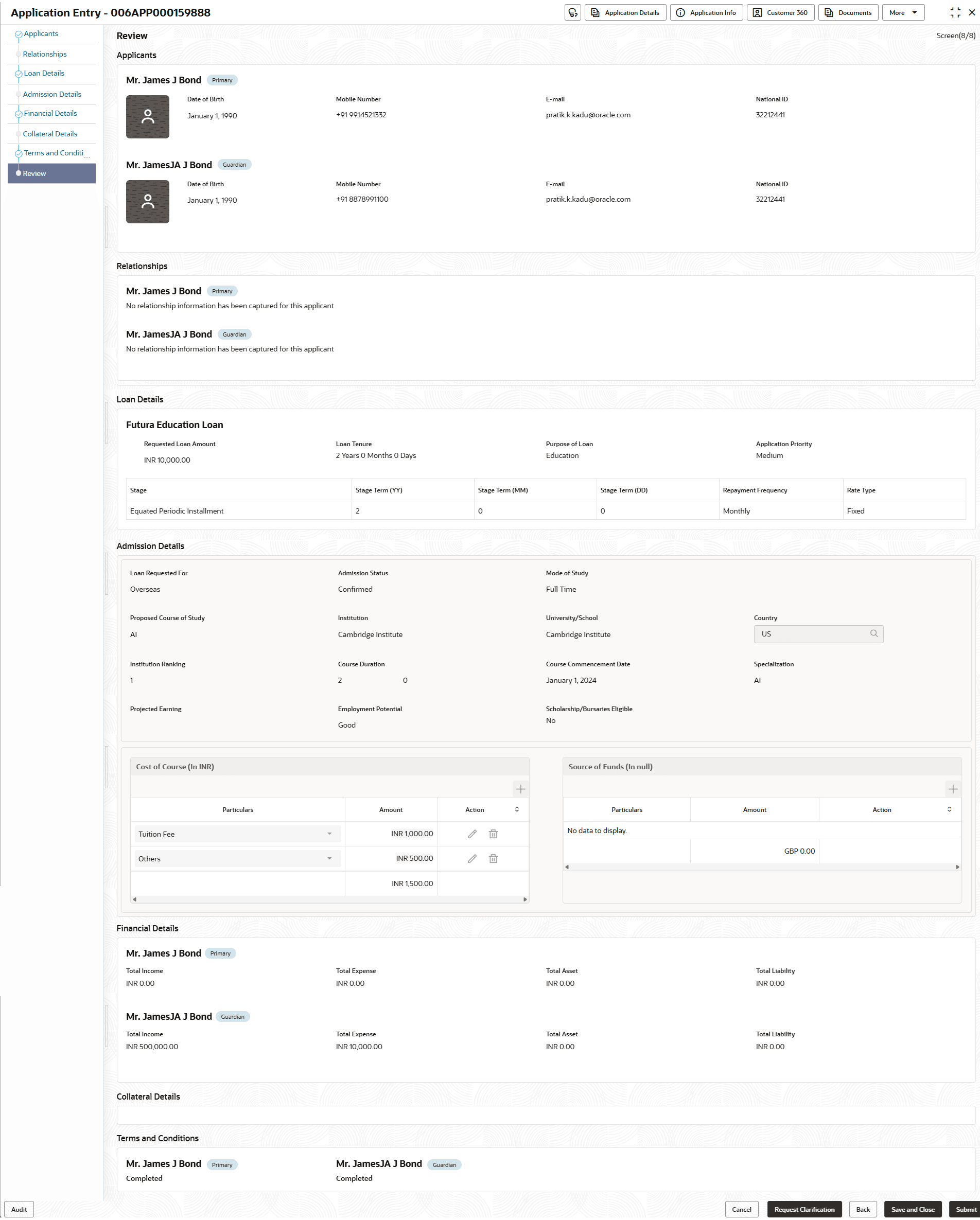980x1220 pixels.
Task: Expand the Others particulars dropdown
Action: point(329,858)
